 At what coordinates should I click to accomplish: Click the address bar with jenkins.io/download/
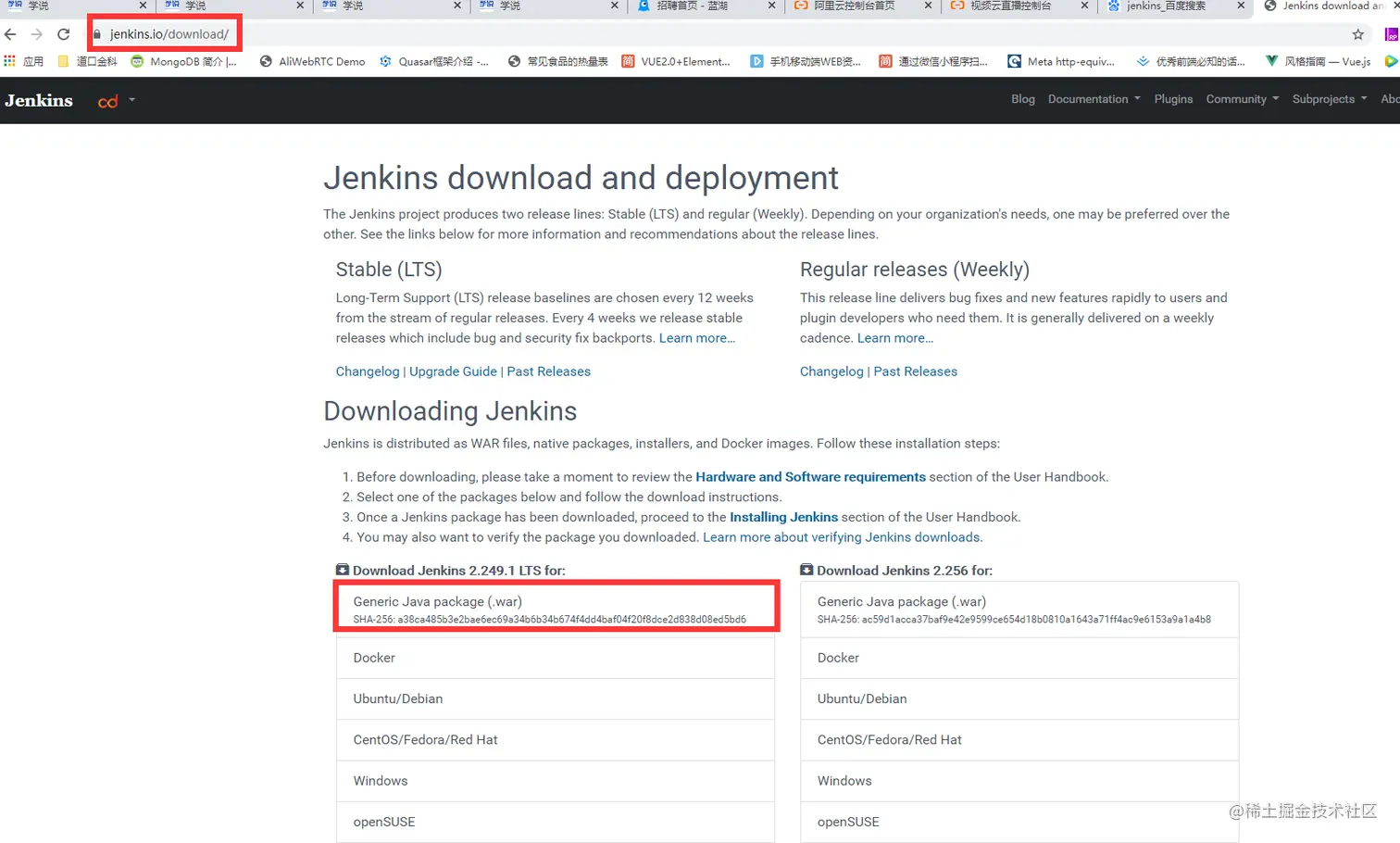169,34
